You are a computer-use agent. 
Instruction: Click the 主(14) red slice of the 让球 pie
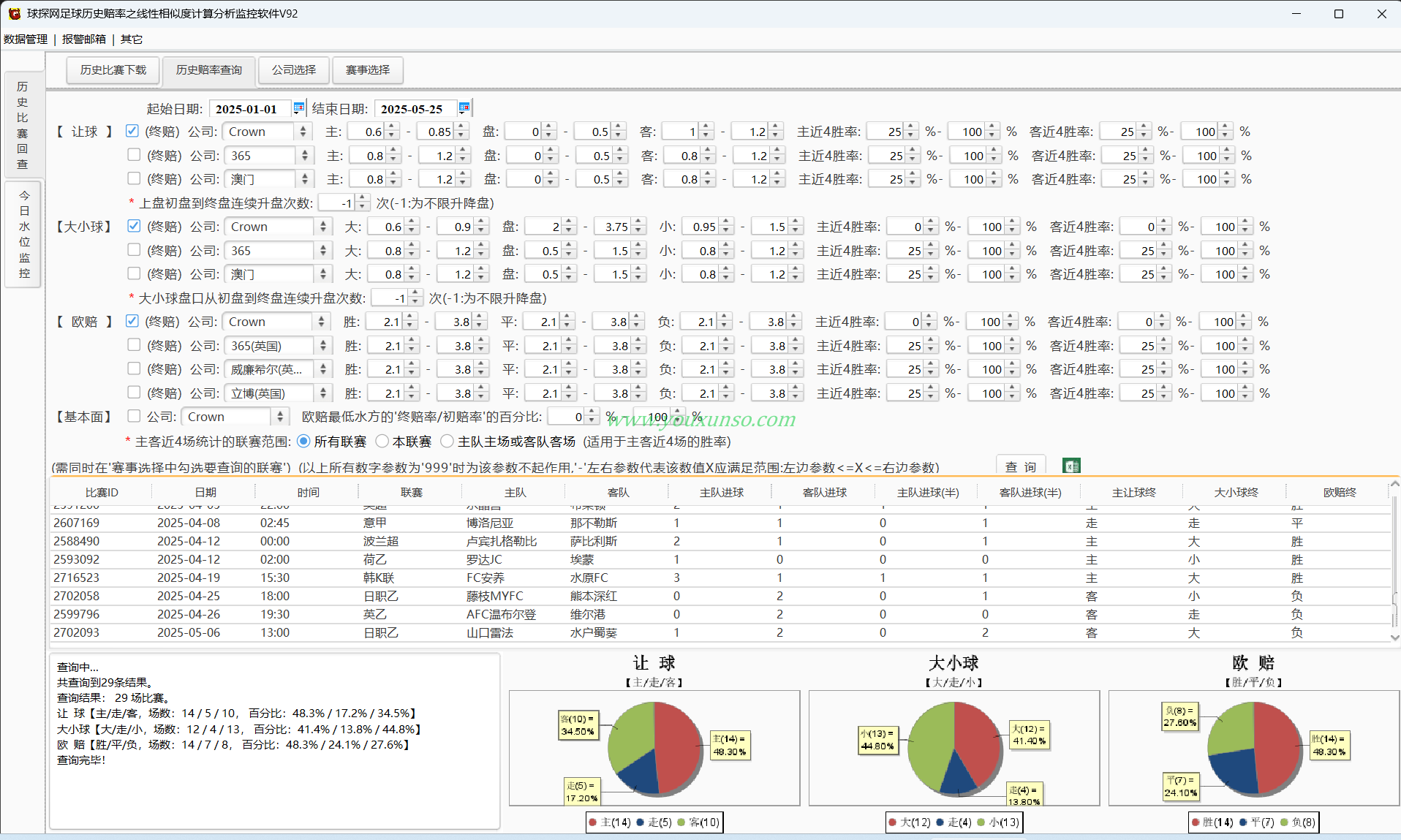[x=676, y=746]
